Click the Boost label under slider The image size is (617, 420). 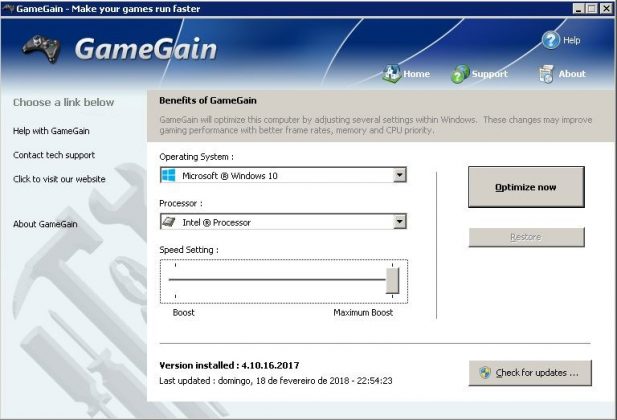[x=183, y=313]
